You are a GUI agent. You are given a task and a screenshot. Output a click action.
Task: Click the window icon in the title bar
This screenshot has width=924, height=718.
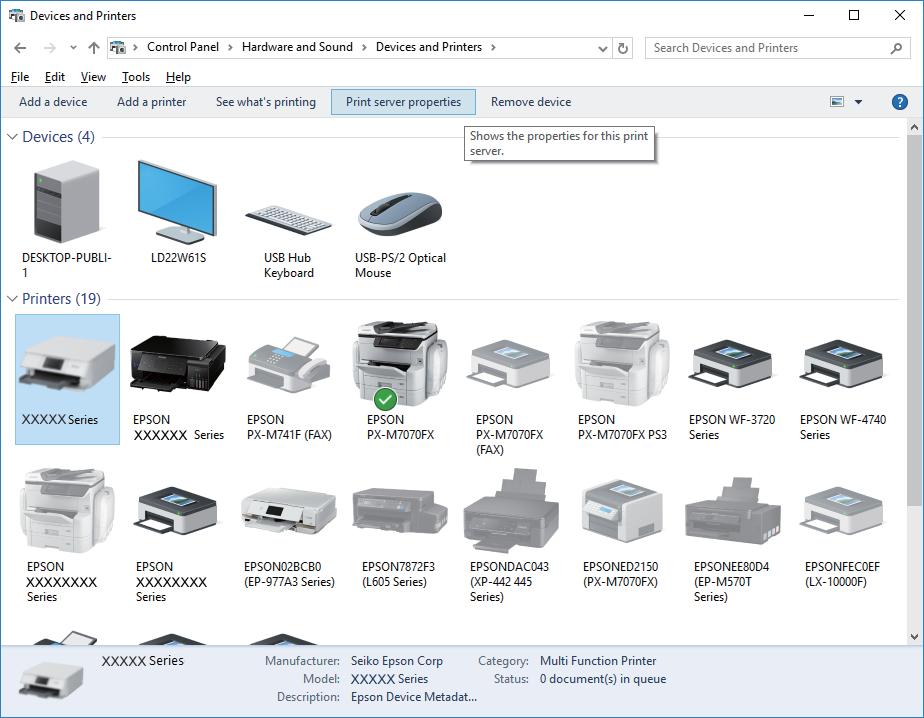(x=16, y=15)
